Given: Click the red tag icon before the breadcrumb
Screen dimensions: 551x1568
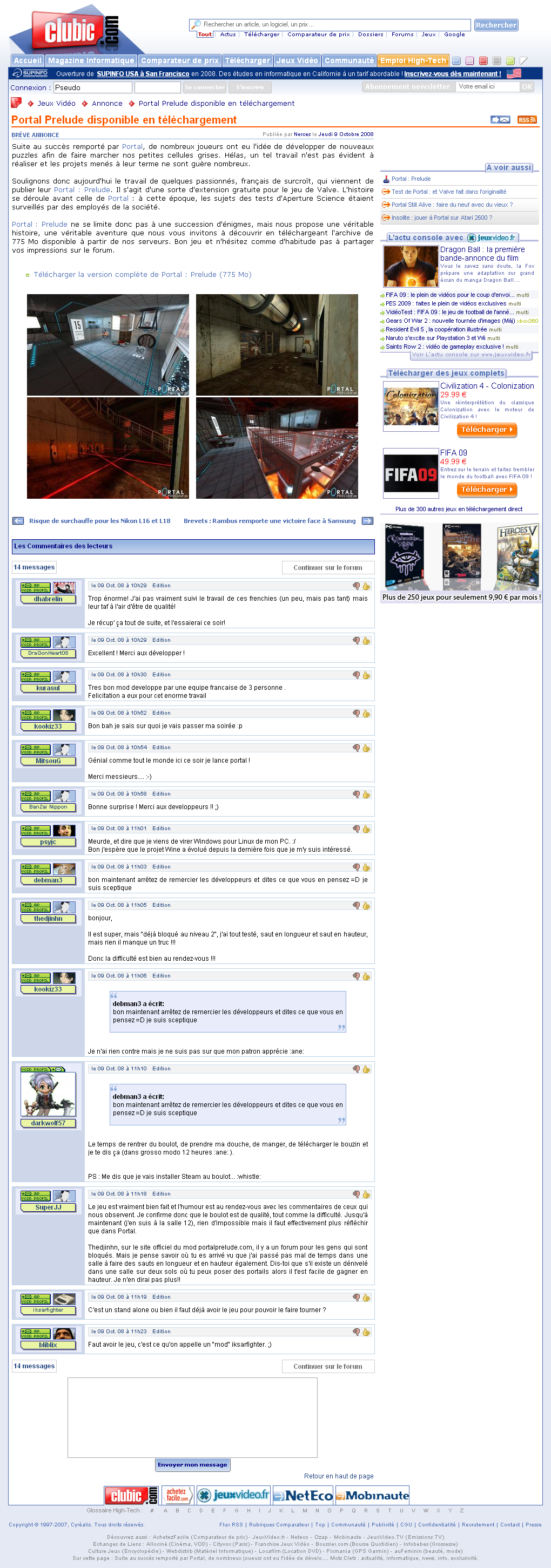Looking at the screenshot, I should pyautogui.click(x=16, y=103).
